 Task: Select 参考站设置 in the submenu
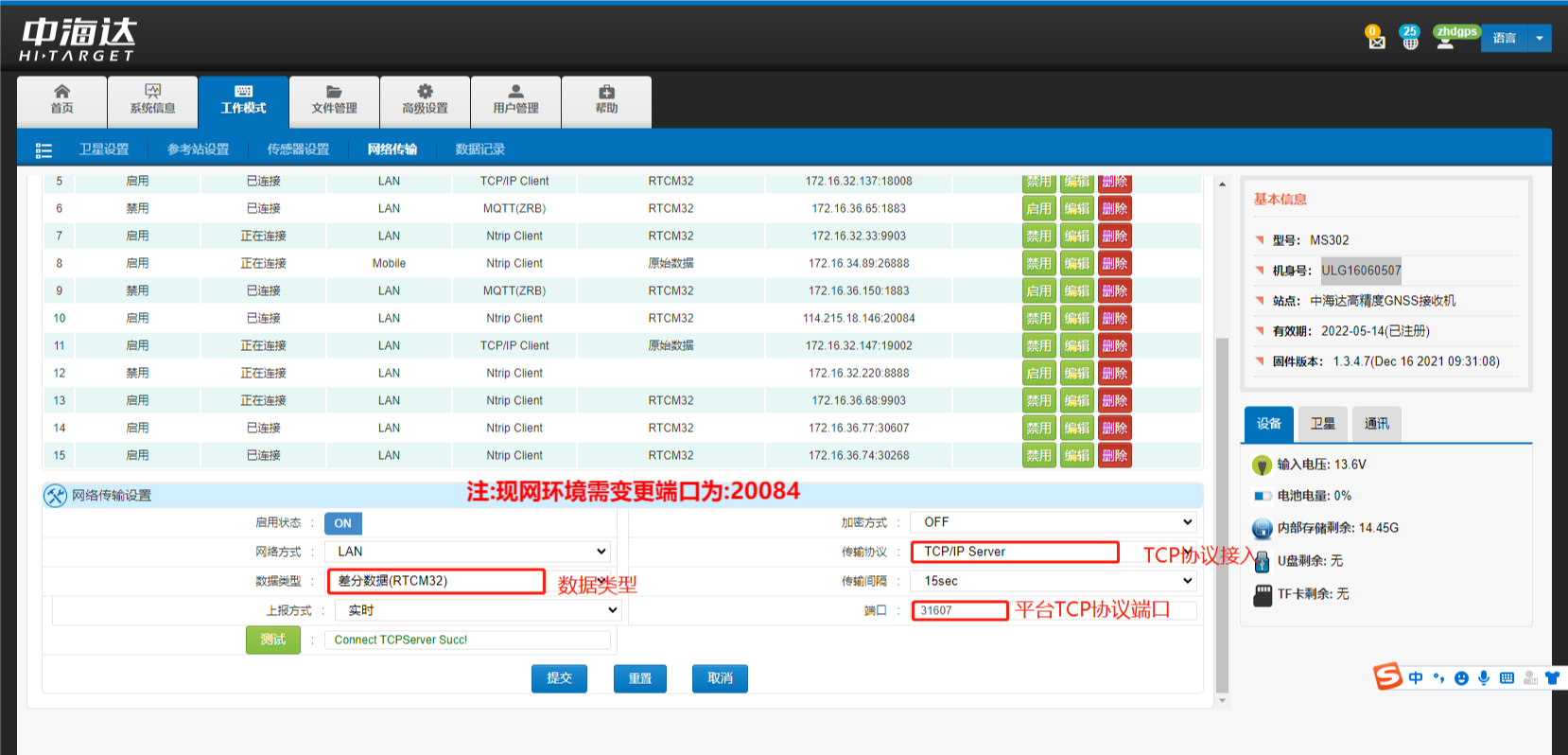[198, 149]
